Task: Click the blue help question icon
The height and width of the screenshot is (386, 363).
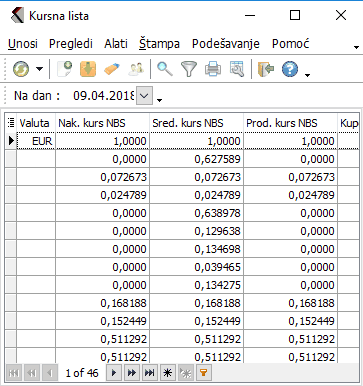Action: (290, 69)
